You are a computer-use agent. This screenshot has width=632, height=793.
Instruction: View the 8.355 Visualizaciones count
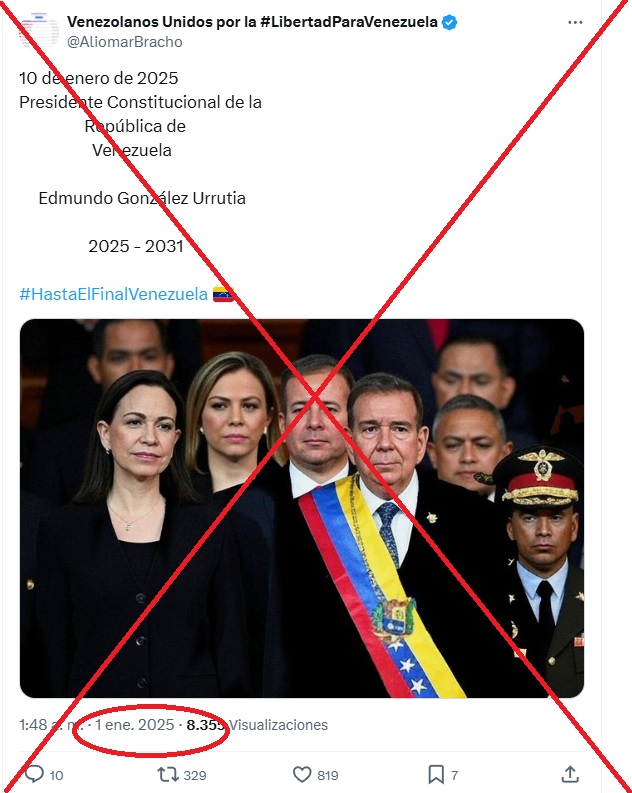click(x=257, y=725)
